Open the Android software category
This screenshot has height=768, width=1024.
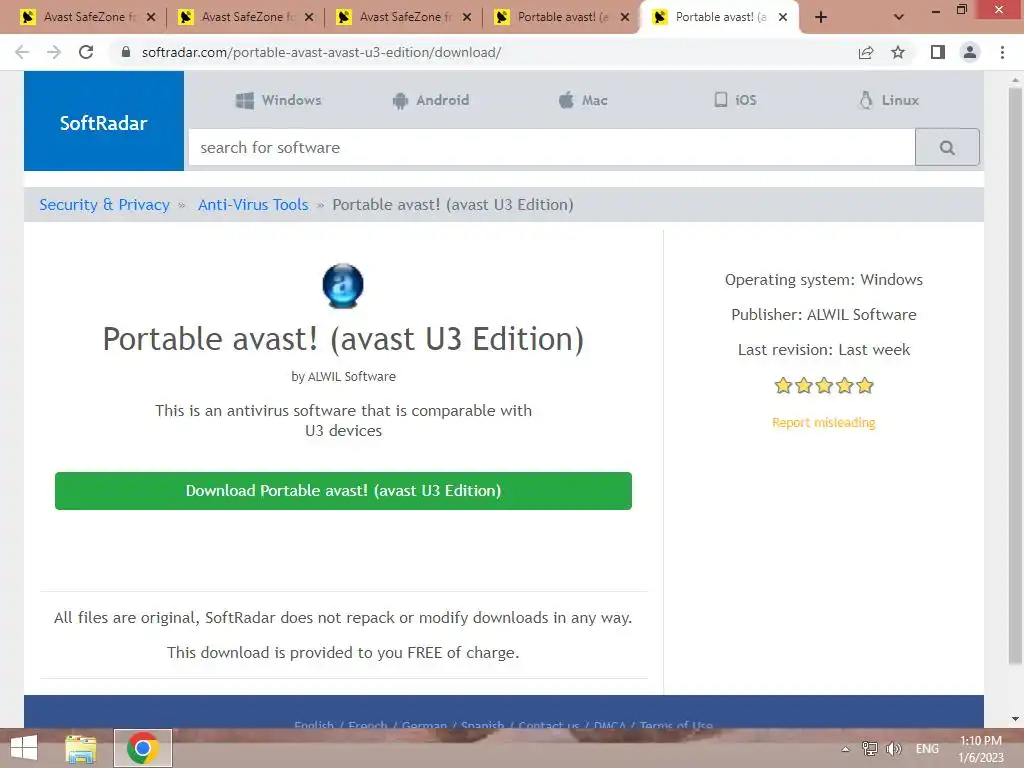coord(431,100)
